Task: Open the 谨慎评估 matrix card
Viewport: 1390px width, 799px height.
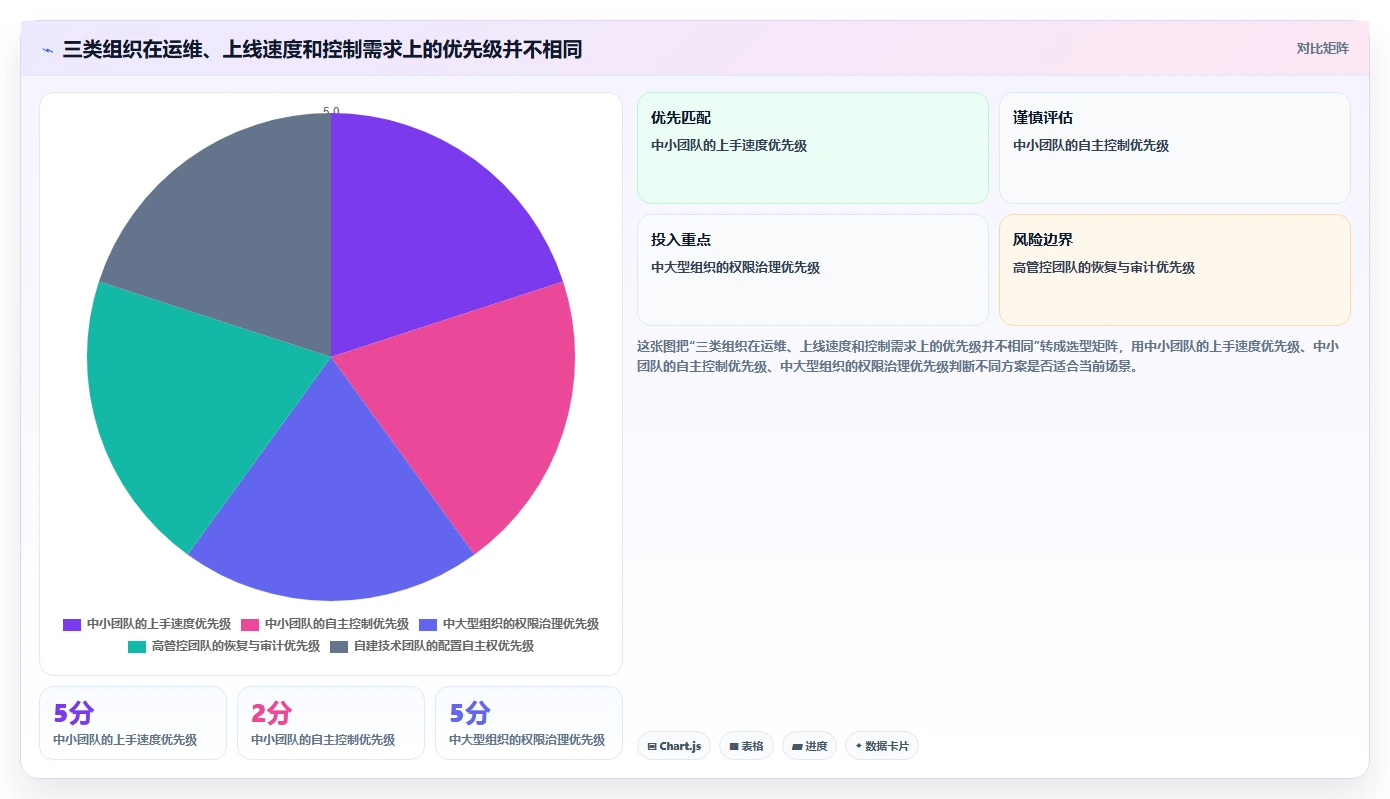Action: (x=1174, y=148)
